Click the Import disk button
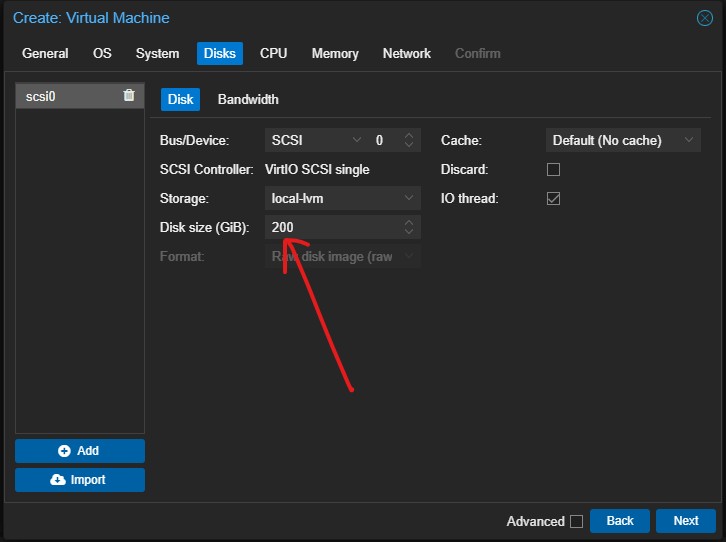 80,480
